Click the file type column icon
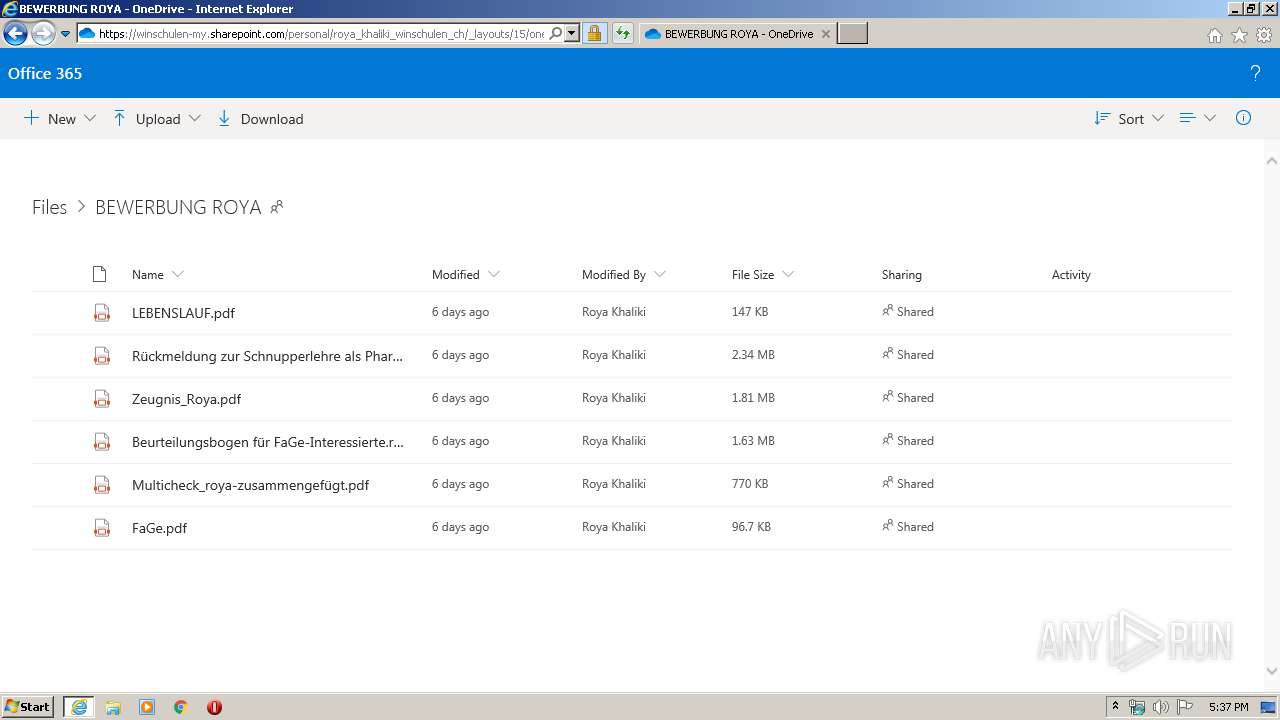Image resolution: width=1280 pixels, height=720 pixels. pos(99,274)
